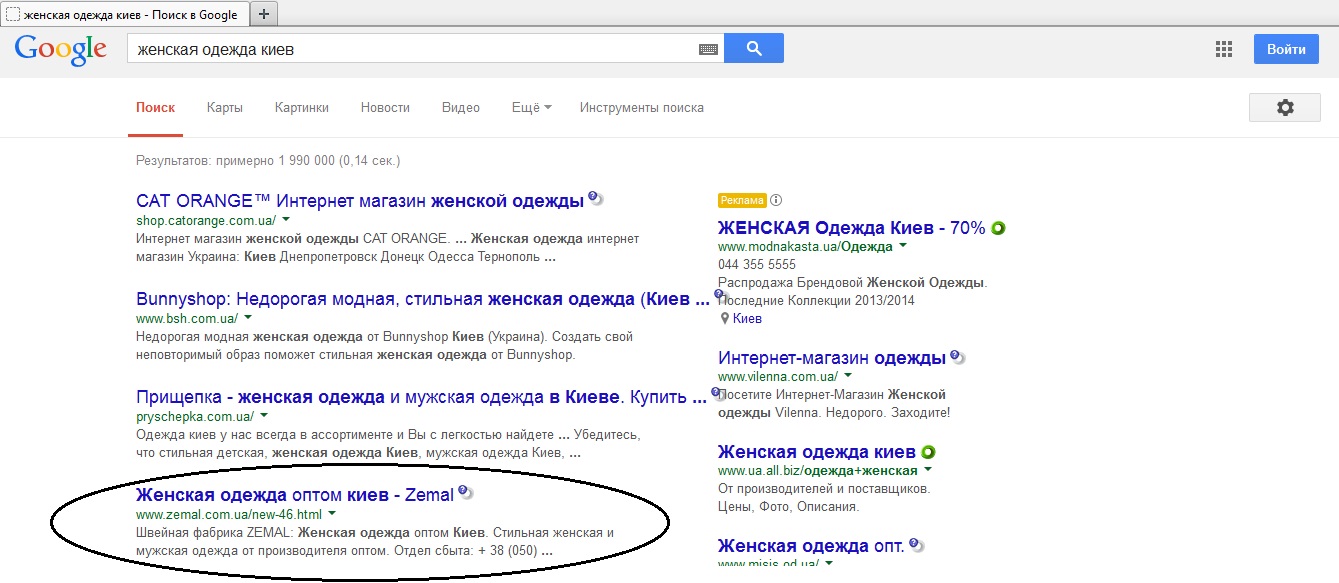Expand options arrow for www.bsh.com.ua
1339x583 pixels.
point(247,318)
